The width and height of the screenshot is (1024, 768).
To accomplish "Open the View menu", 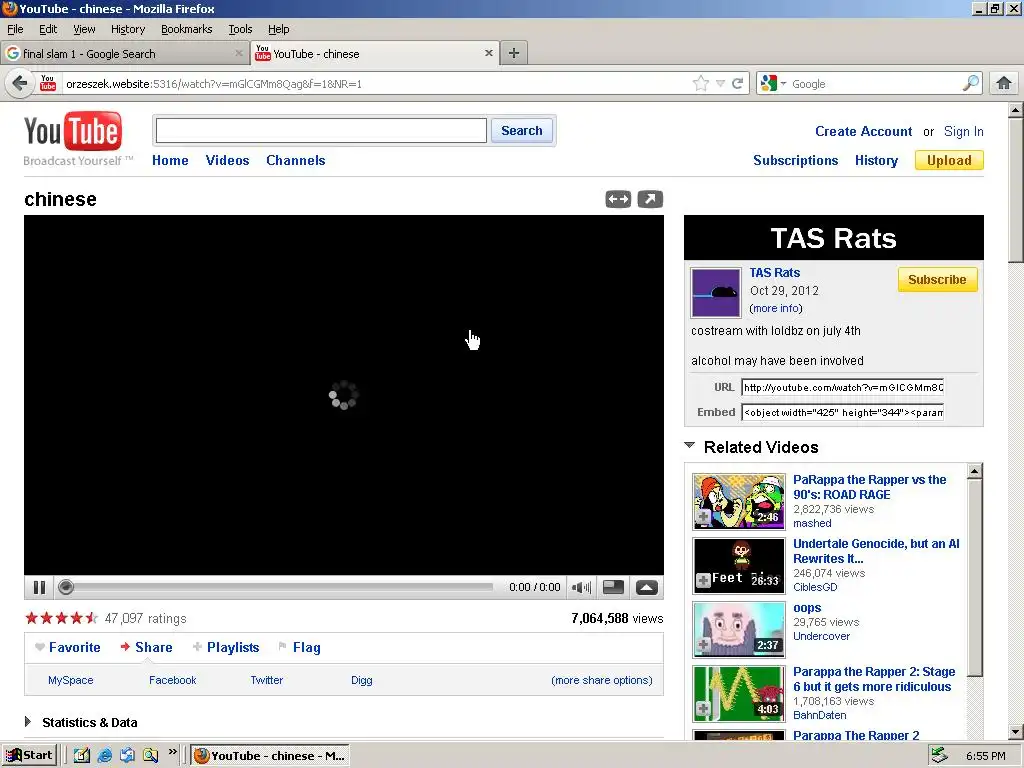I will pyautogui.click(x=84, y=29).
